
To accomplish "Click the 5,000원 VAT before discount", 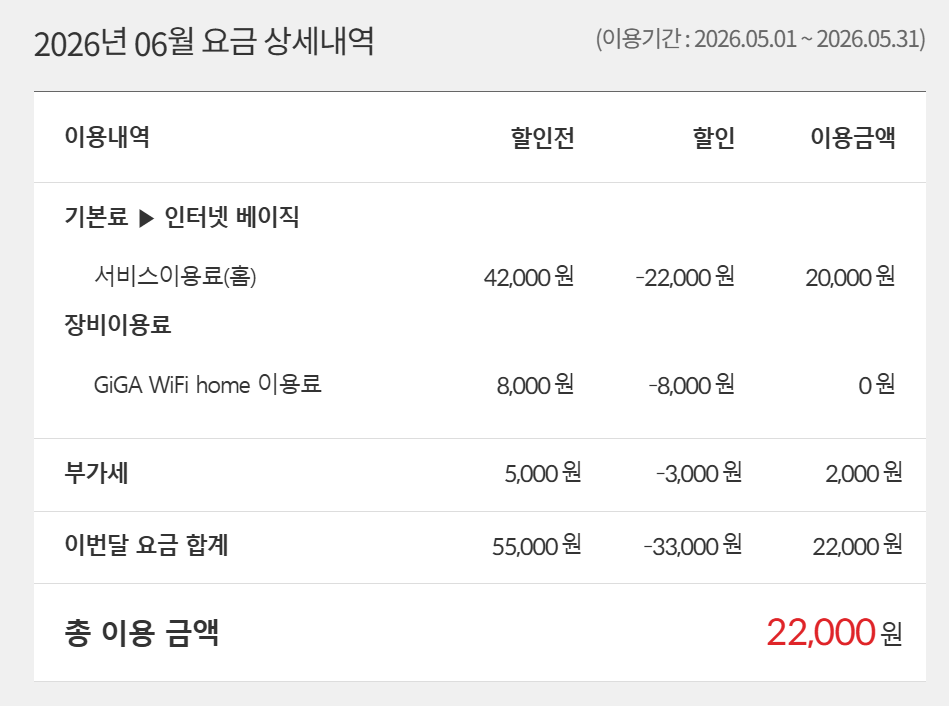I will [542, 472].
